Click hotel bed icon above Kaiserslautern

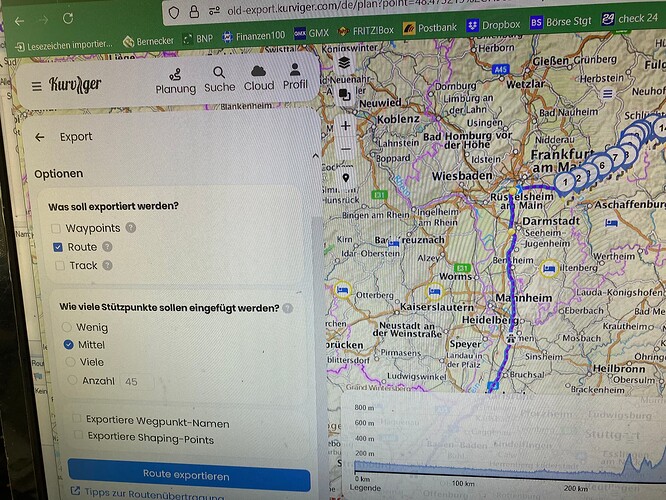tap(434, 291)
